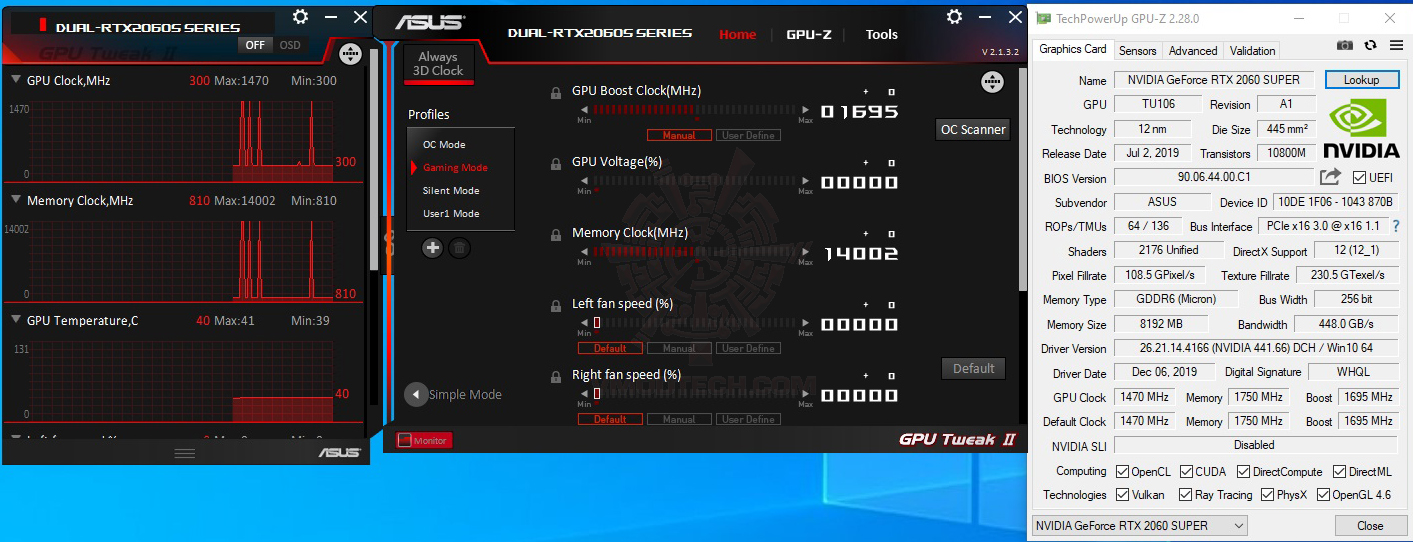The height and width of the screenshot is (542, 1413).
Task: Toggle the Ray Tracing checkbox
Action: click(1186, 494)
